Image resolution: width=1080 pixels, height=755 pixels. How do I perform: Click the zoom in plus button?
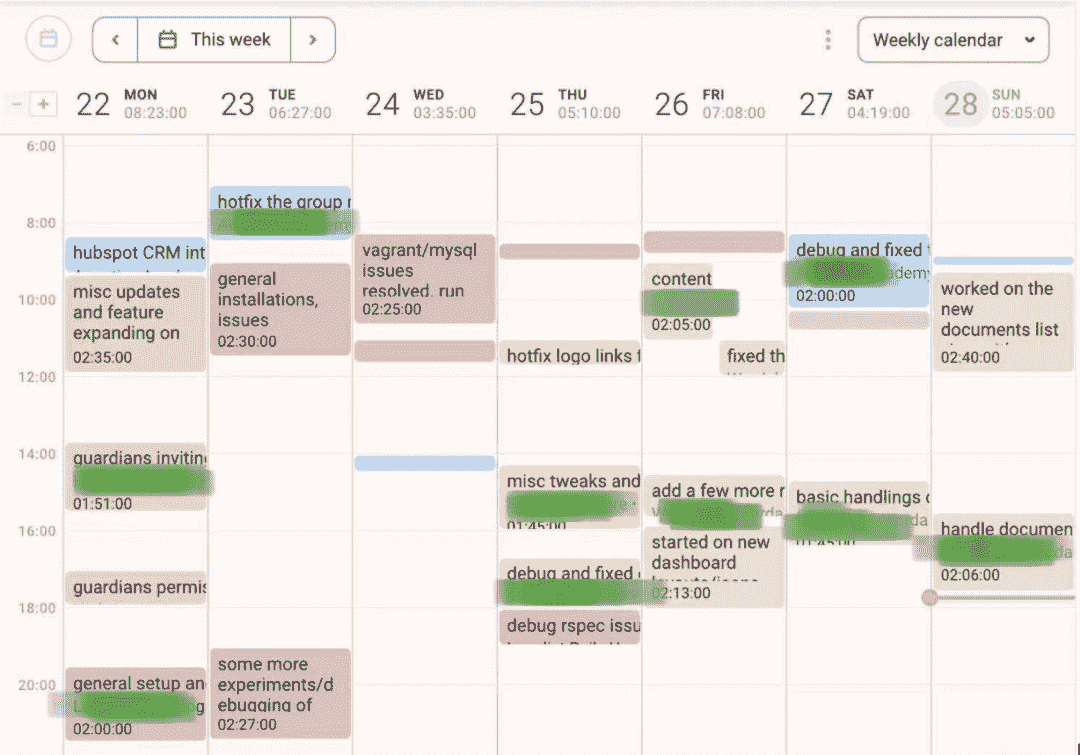click(43, 103)
